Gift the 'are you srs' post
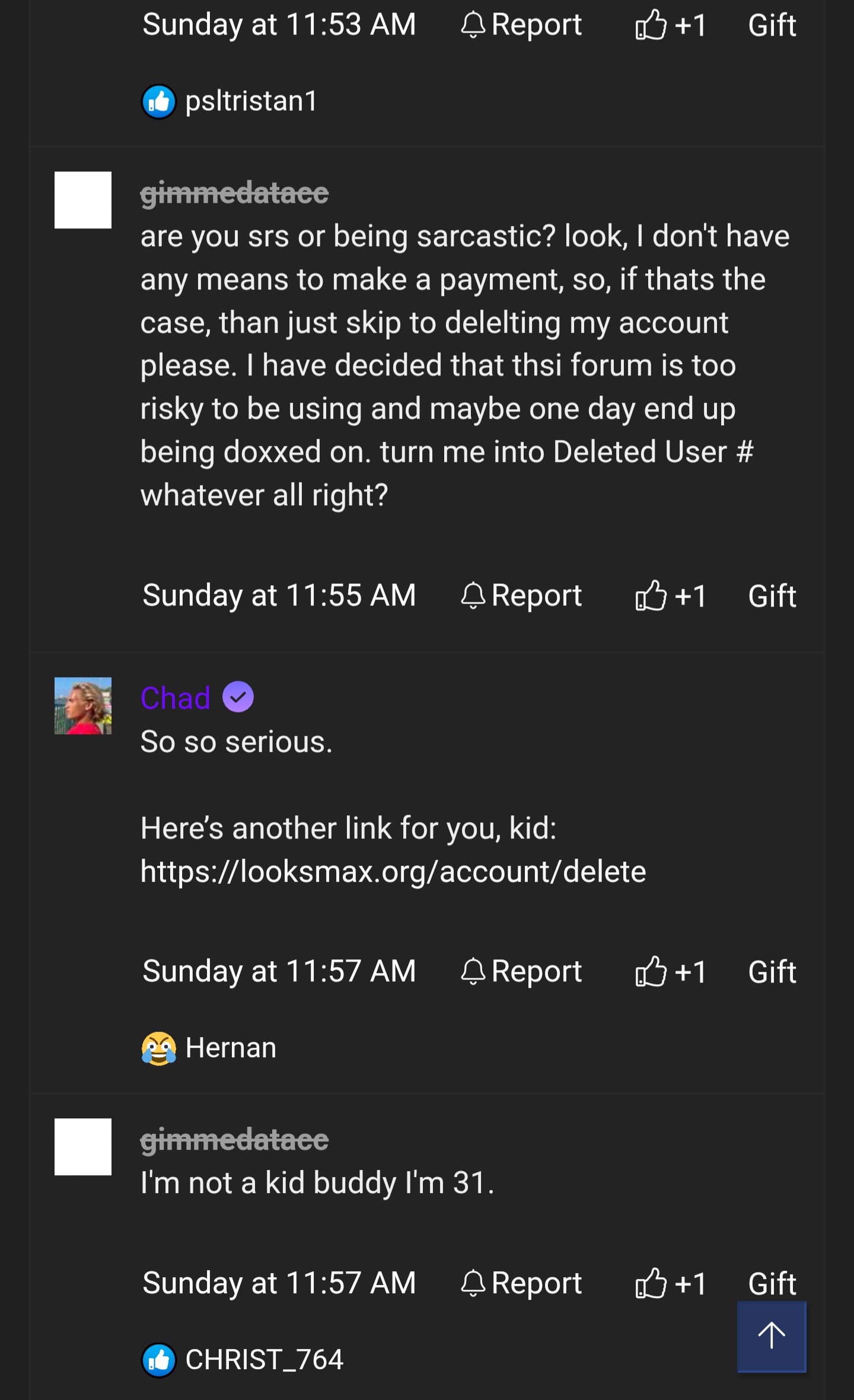This screenshot has height=1400, width=854. (x=772, y=595)
